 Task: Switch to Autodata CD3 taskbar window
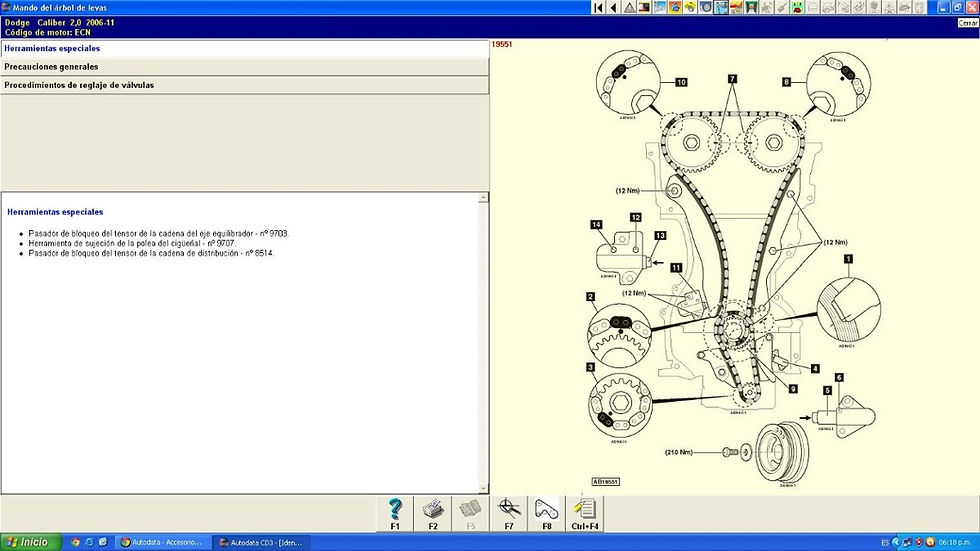click(261, 542)
